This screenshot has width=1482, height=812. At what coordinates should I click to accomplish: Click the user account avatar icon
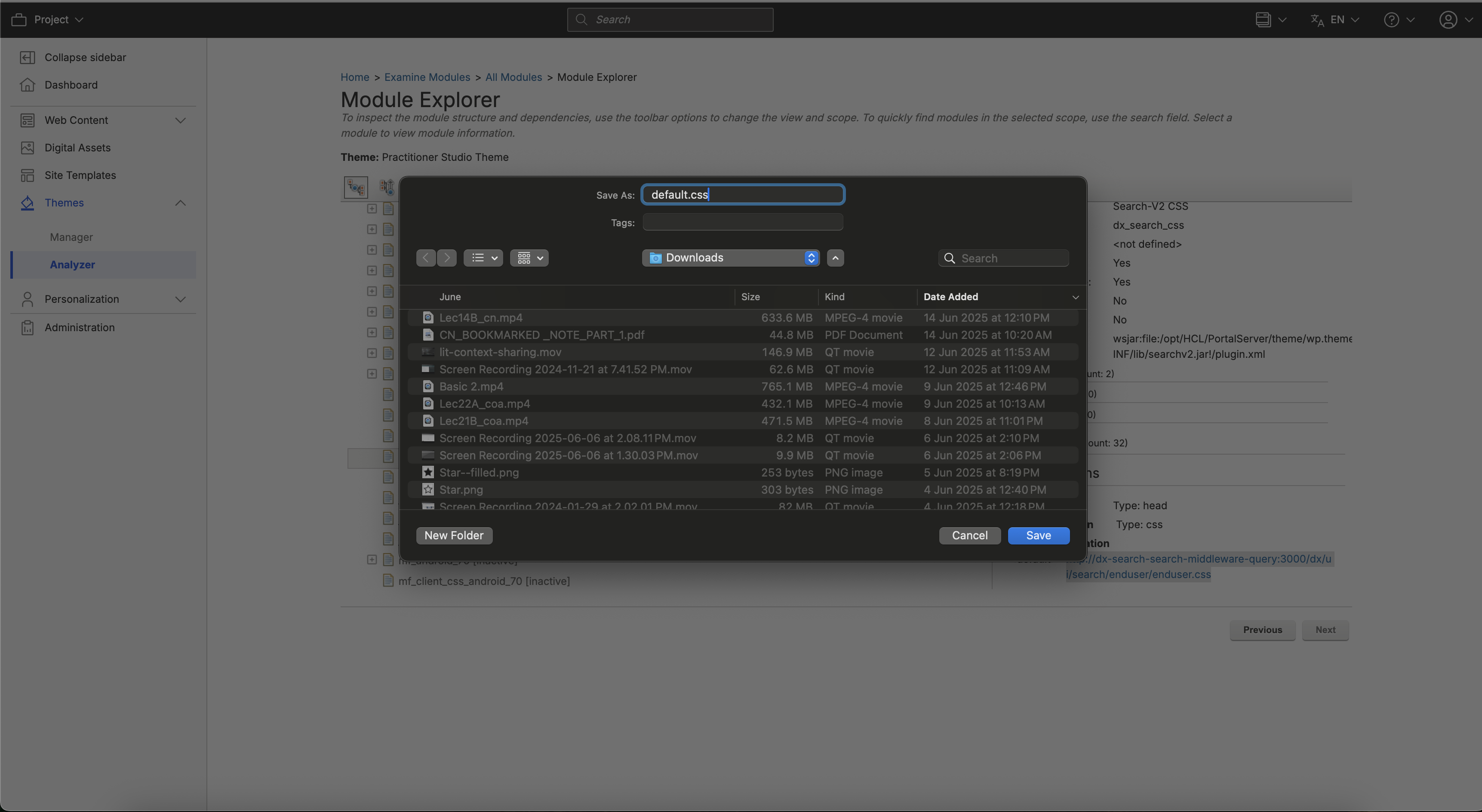tap(1448, 20)
